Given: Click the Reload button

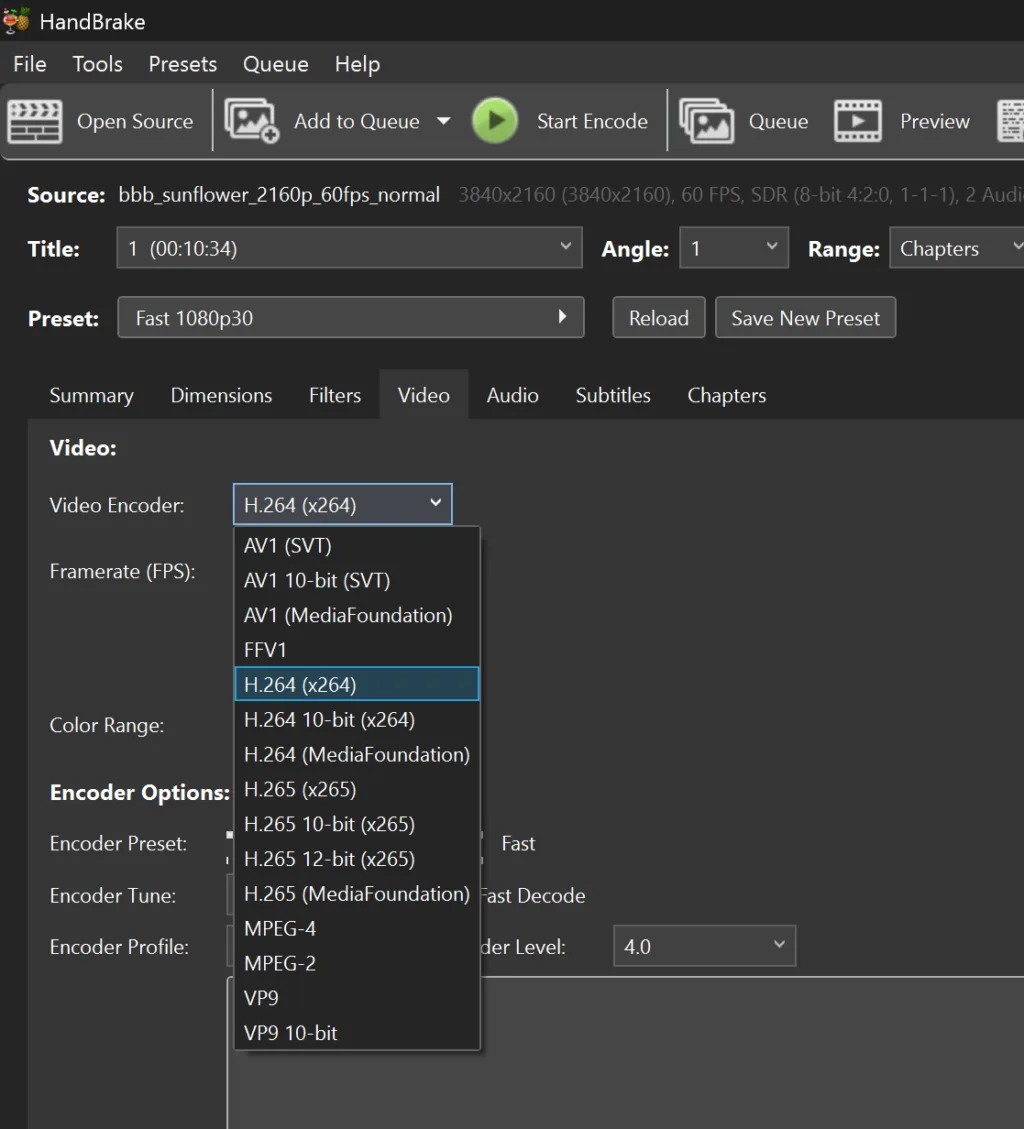Looking at the screenshot, I should [658, 318].
